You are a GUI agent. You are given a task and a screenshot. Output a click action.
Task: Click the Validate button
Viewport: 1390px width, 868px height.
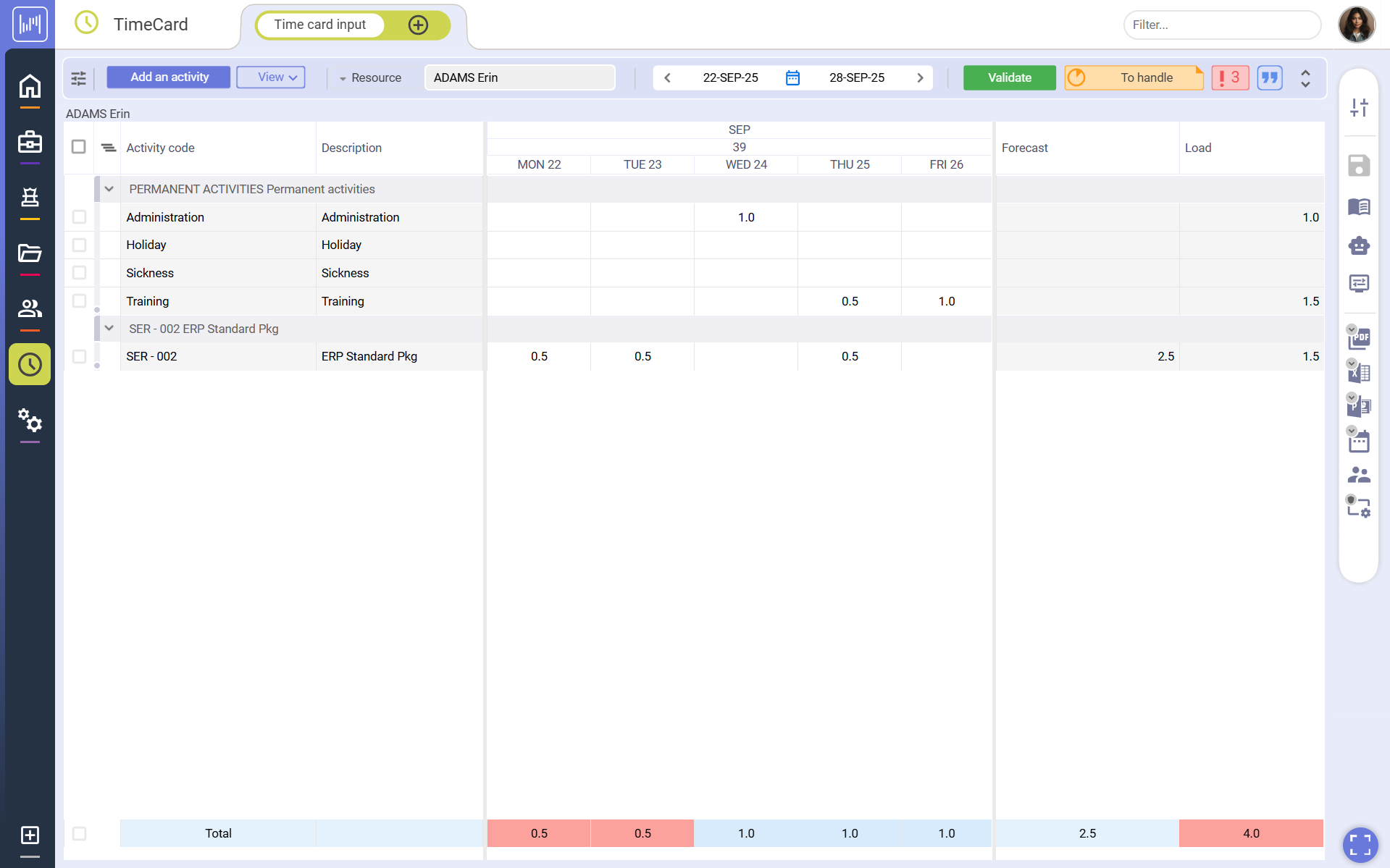1009,77
